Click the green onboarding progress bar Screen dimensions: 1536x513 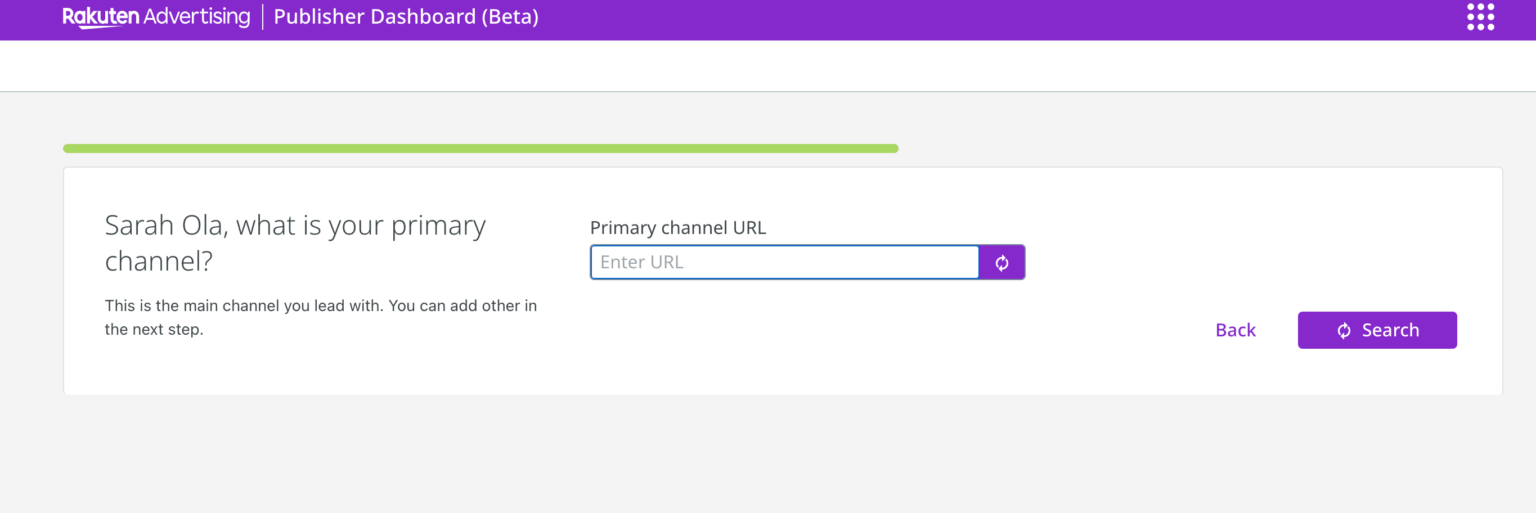pos(480,149)
